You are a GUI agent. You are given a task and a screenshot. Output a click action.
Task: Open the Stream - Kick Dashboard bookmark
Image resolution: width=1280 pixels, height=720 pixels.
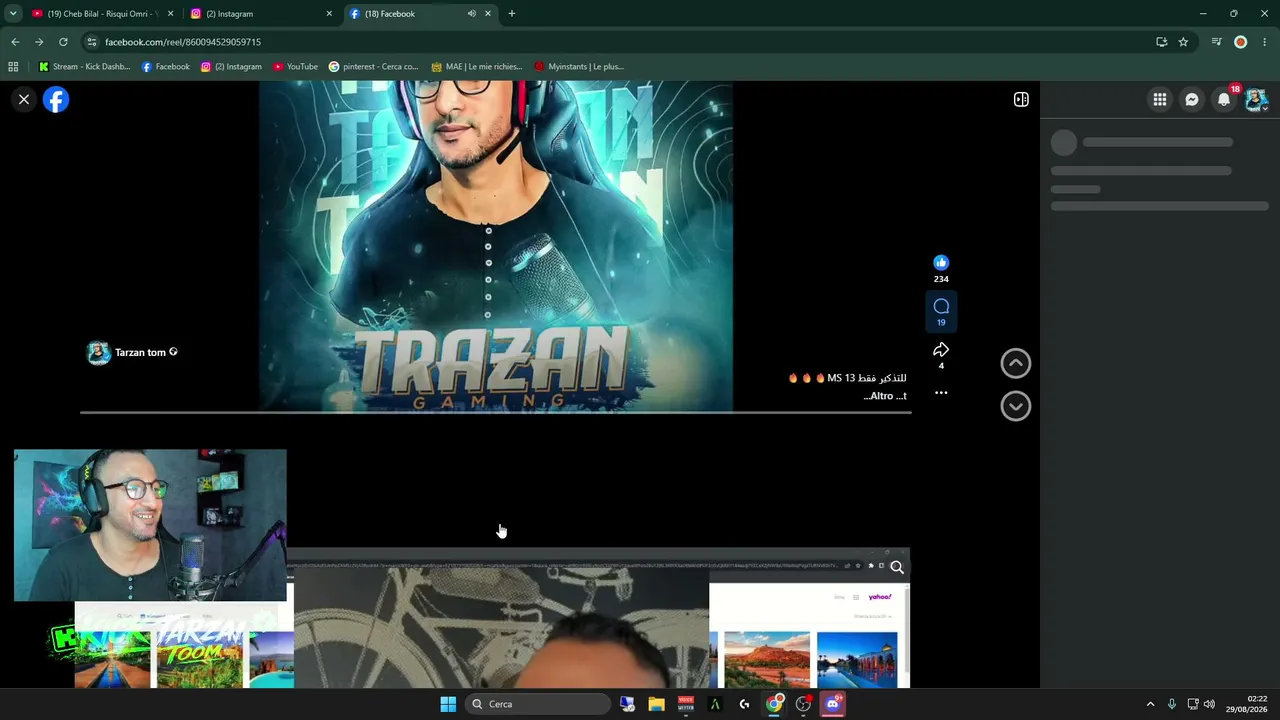pyautogui.click(x=84, y=67)
